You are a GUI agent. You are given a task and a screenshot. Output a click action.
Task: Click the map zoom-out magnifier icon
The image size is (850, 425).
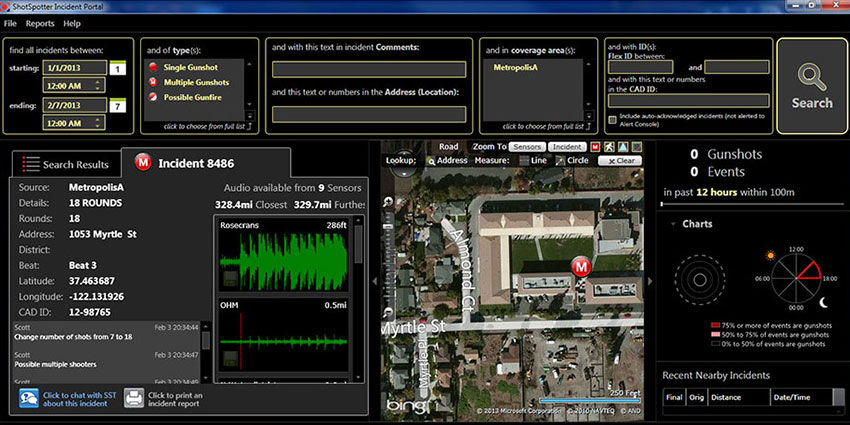pyautogui.click(x=388, y=312)
